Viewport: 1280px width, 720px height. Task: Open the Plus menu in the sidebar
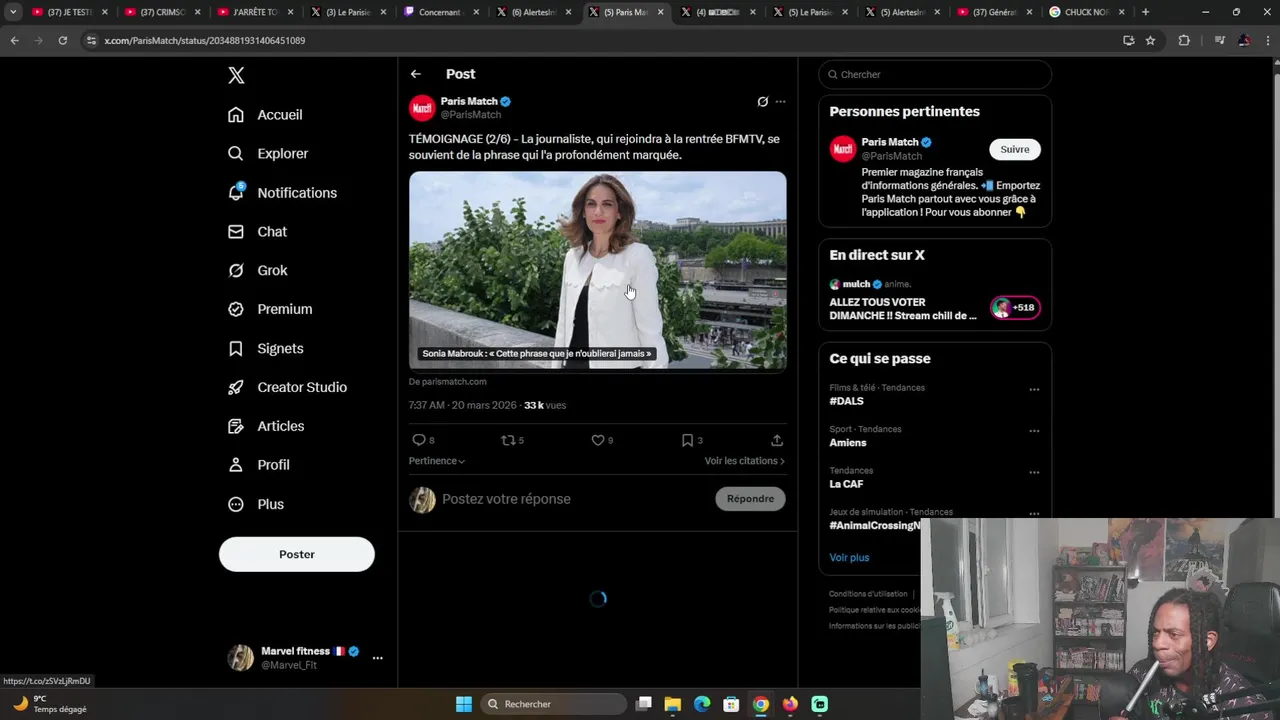(x=256, y=505)
